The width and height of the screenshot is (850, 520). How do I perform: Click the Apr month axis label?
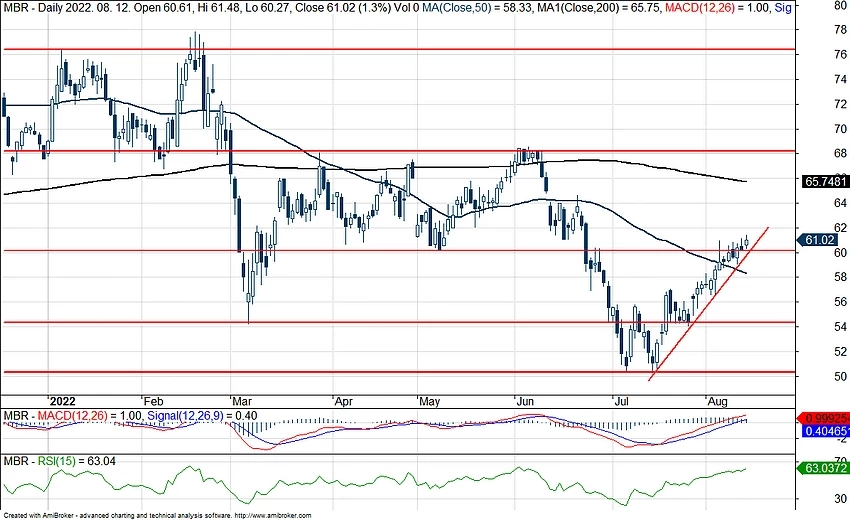[x=344, y=401]
